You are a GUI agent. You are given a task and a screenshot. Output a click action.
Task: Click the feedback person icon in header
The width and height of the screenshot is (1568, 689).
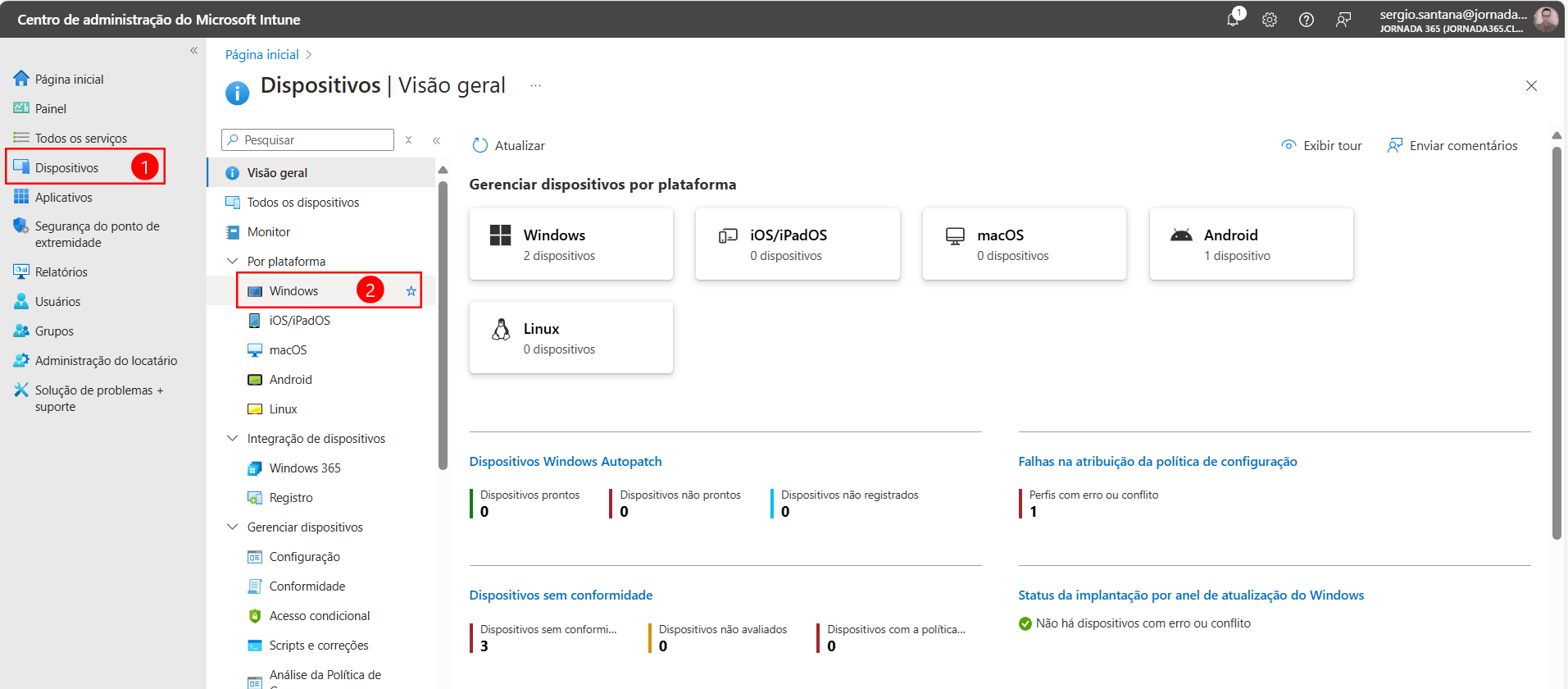[x=1343, y=20]
